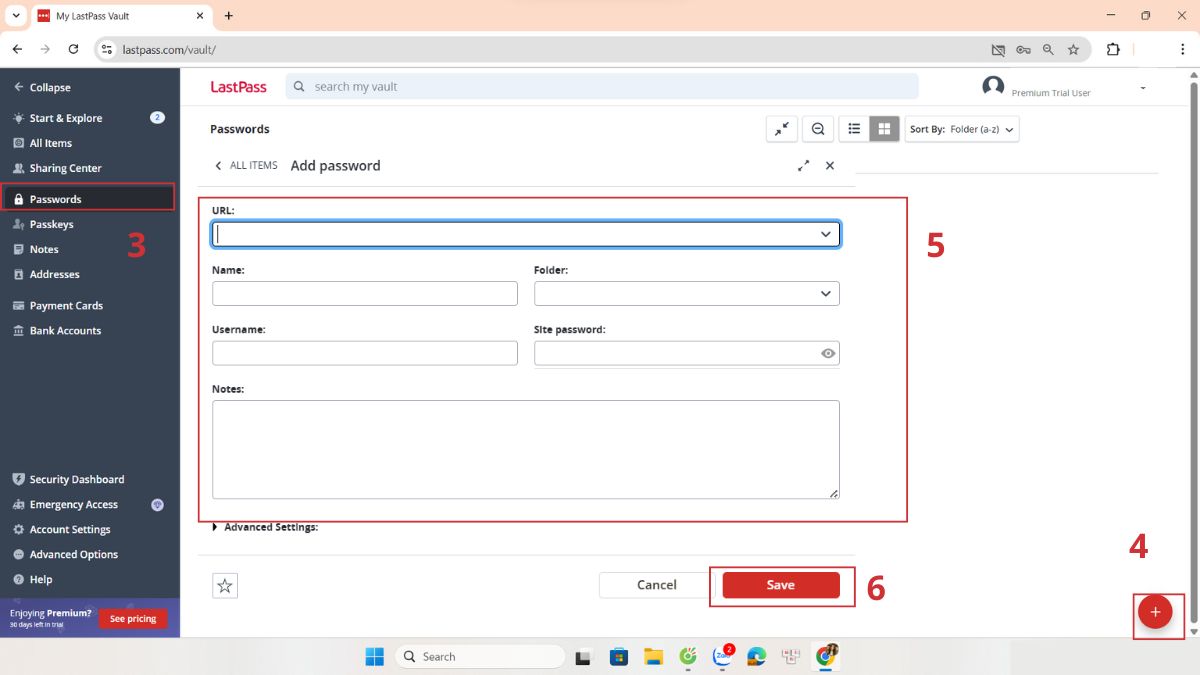Click the See pricing button

pos(133,619)
